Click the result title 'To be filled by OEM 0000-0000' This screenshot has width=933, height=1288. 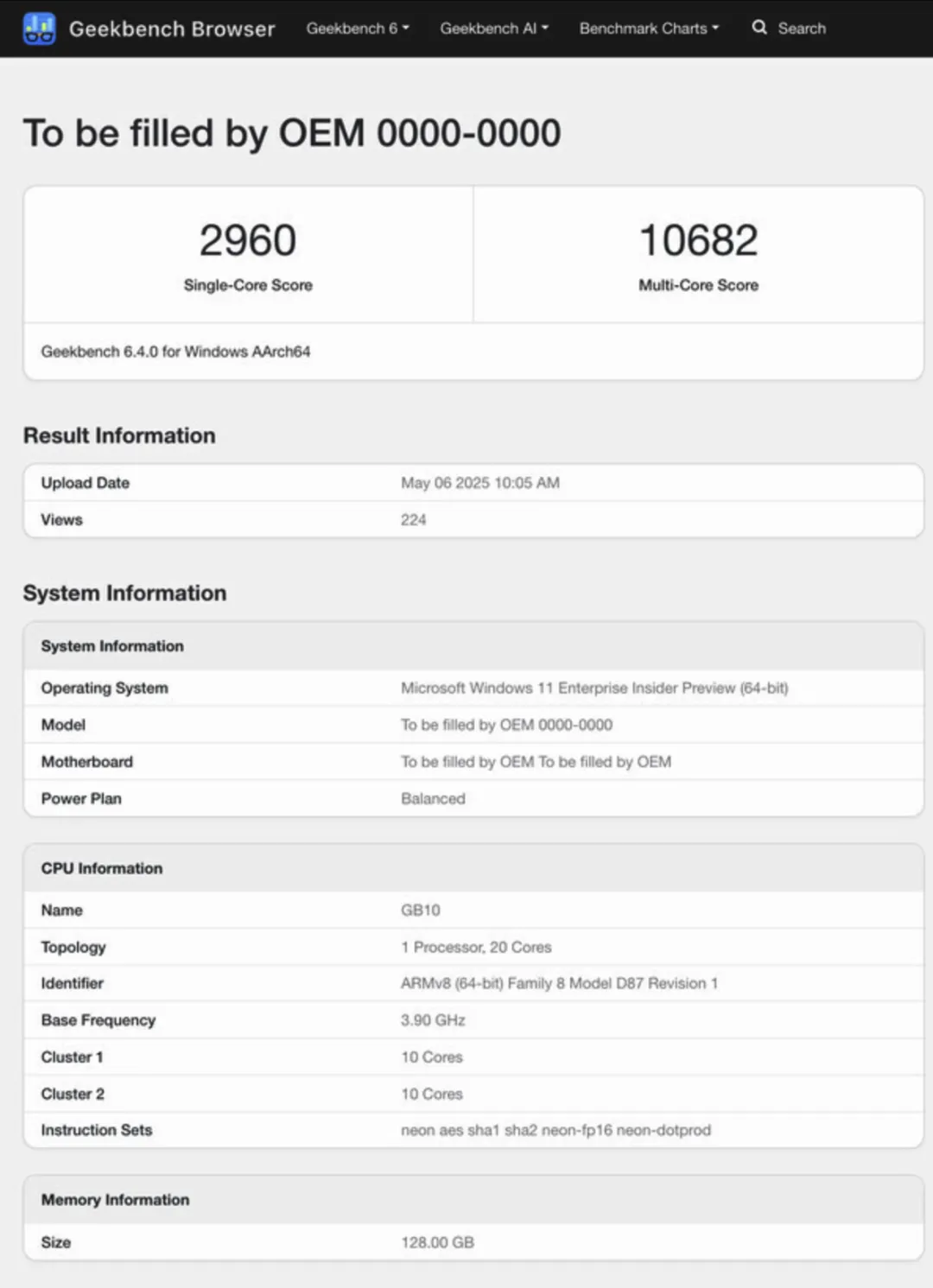pyautogui.click(x=292, y=132)
